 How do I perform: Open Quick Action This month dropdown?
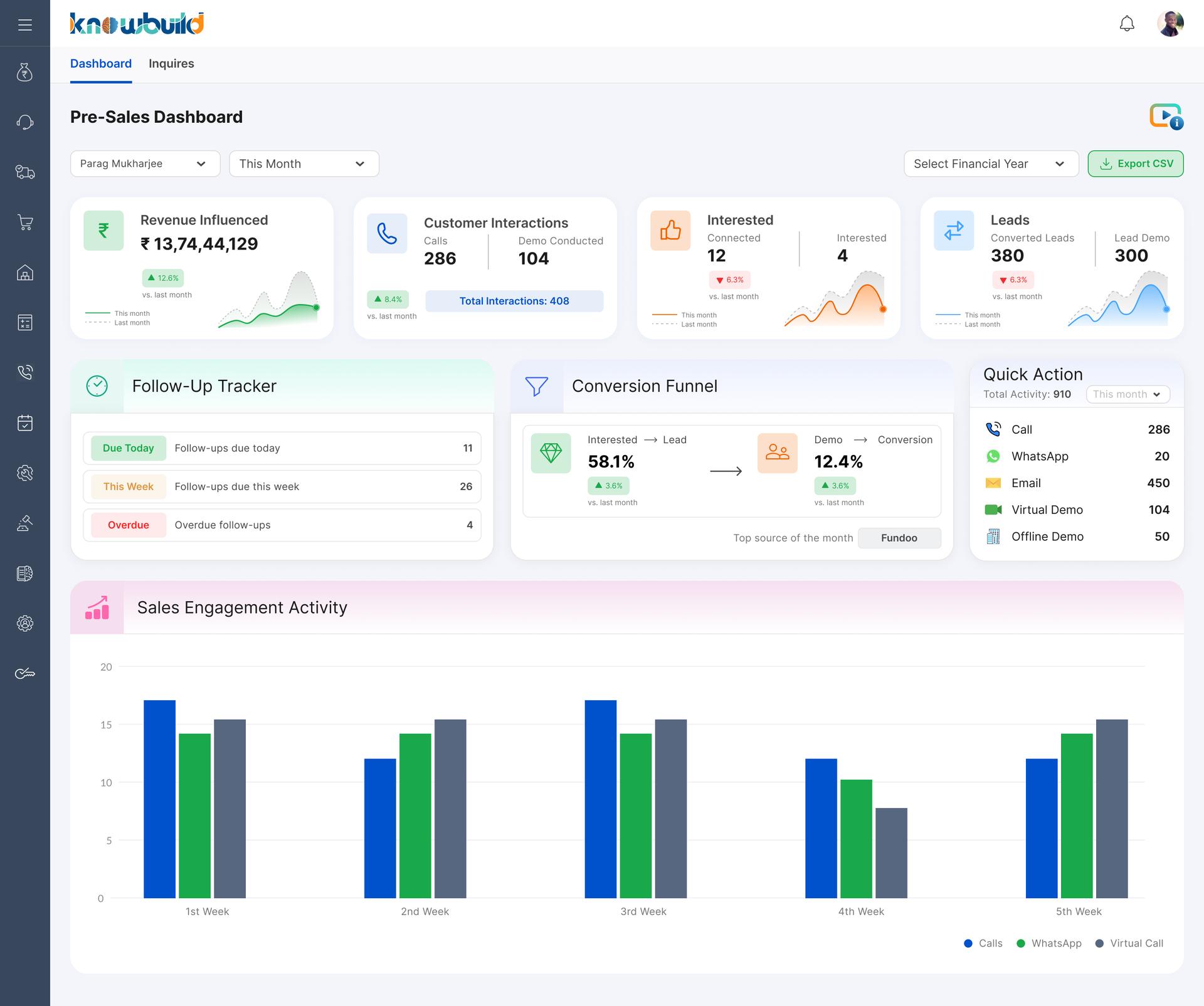(x=1127, y=394)
